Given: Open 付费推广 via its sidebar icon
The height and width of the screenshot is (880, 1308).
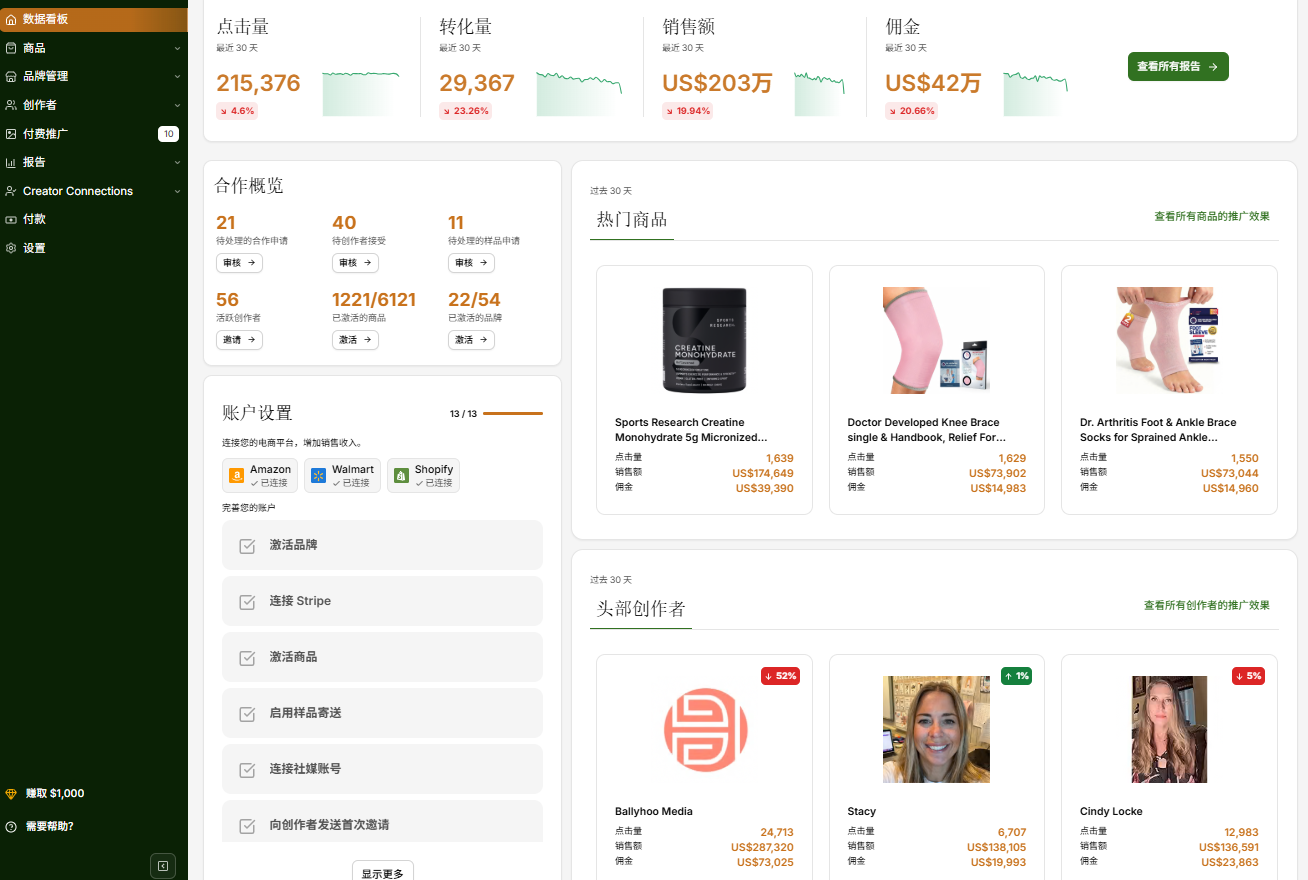Looking at the screenshot, I should (11, 134).
